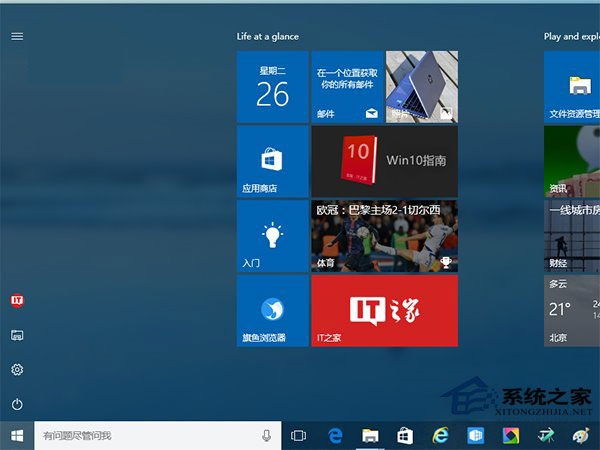Open the 应用商店 store tile

272,161
